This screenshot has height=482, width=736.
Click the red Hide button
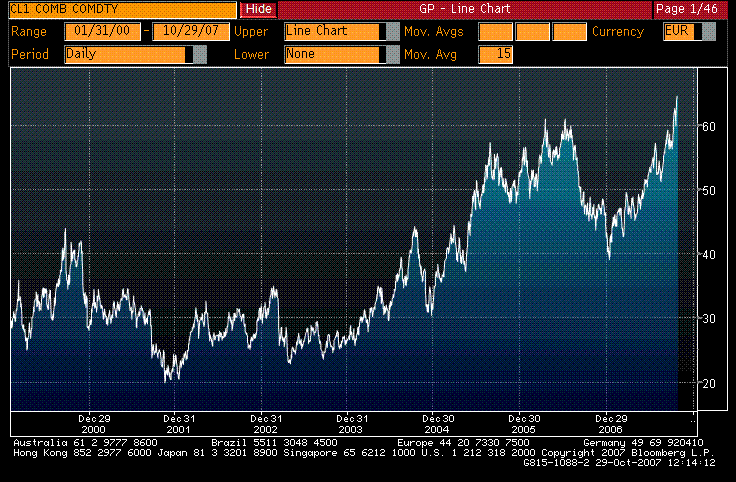pos(258,9)
